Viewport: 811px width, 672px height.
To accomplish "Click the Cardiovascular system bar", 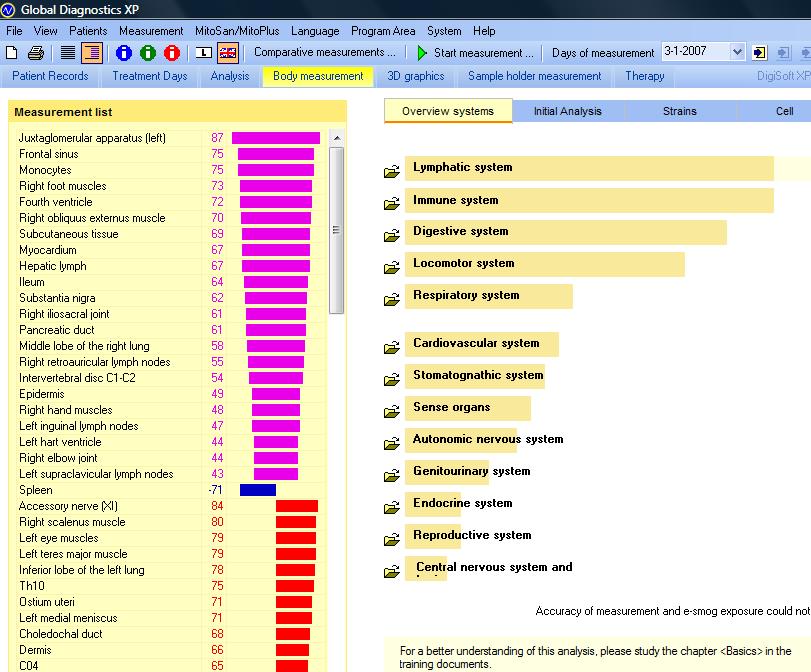I will [x=482, y=344].
